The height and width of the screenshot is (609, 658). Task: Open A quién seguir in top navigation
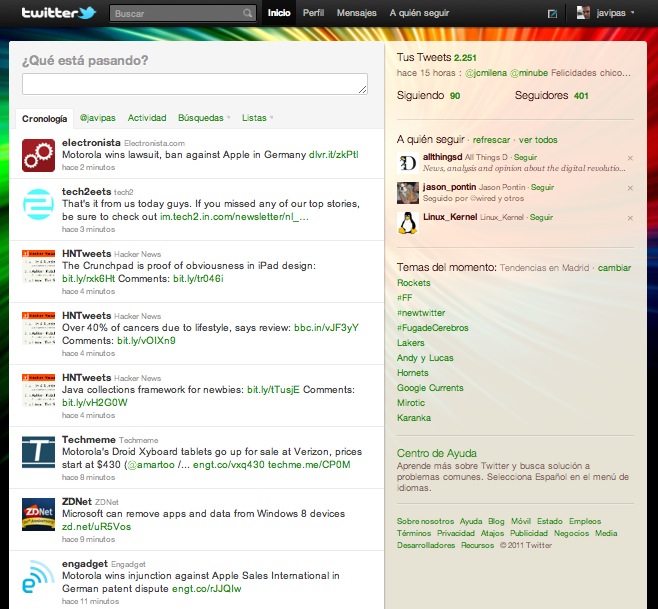click(x=419, y=13)
